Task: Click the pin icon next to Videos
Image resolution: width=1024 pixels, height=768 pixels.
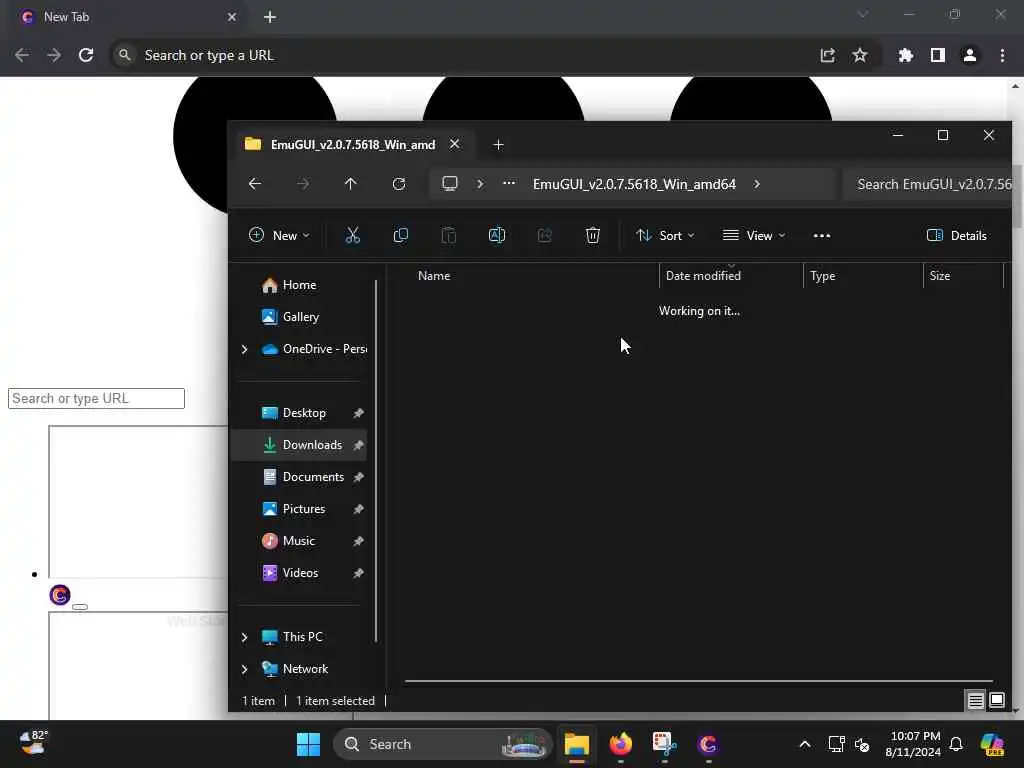Action: point(359,573)
